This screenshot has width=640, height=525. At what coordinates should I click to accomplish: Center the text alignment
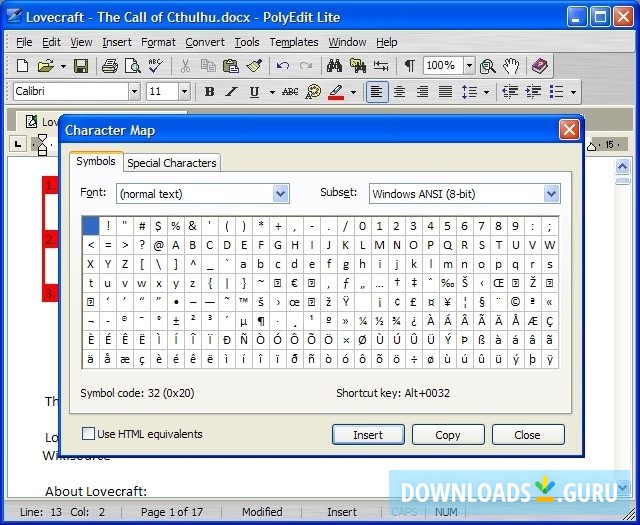pos(400,92)
